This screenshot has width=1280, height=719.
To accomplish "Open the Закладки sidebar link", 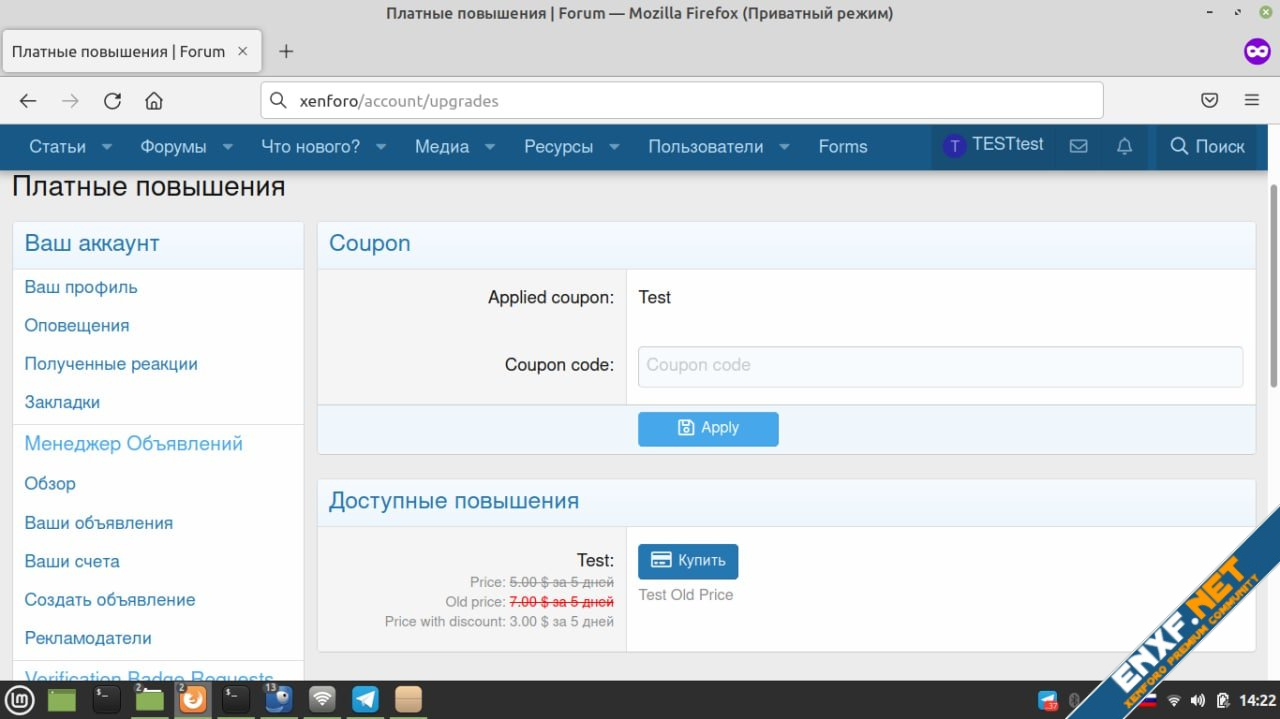I will (62, 402).
